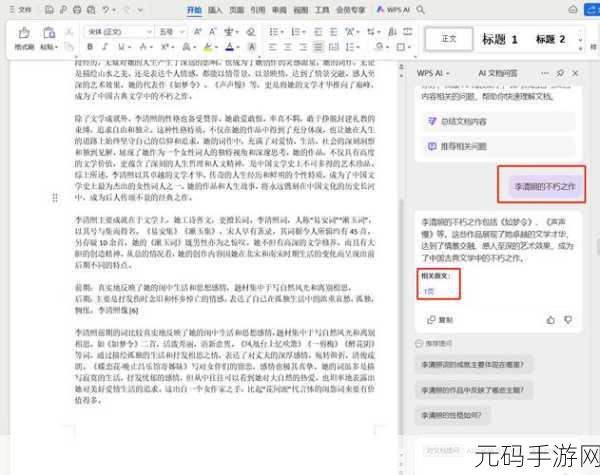
Task: Switch to the 引用 ribbon tab
Action: pos(258,10)
